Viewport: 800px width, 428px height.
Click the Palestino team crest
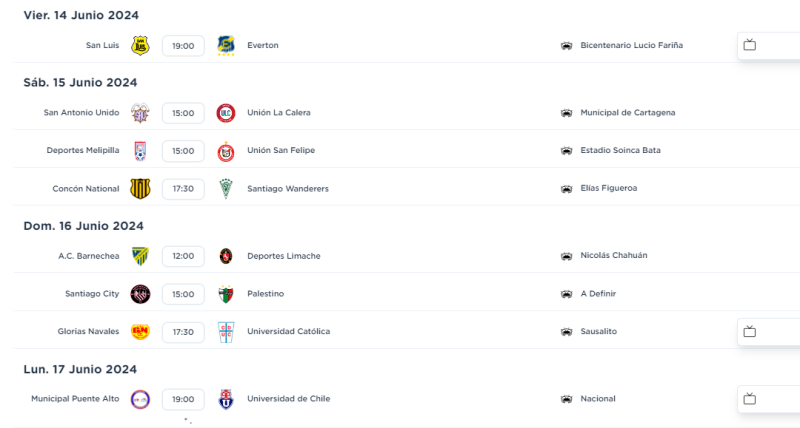(x=226, y=294)
